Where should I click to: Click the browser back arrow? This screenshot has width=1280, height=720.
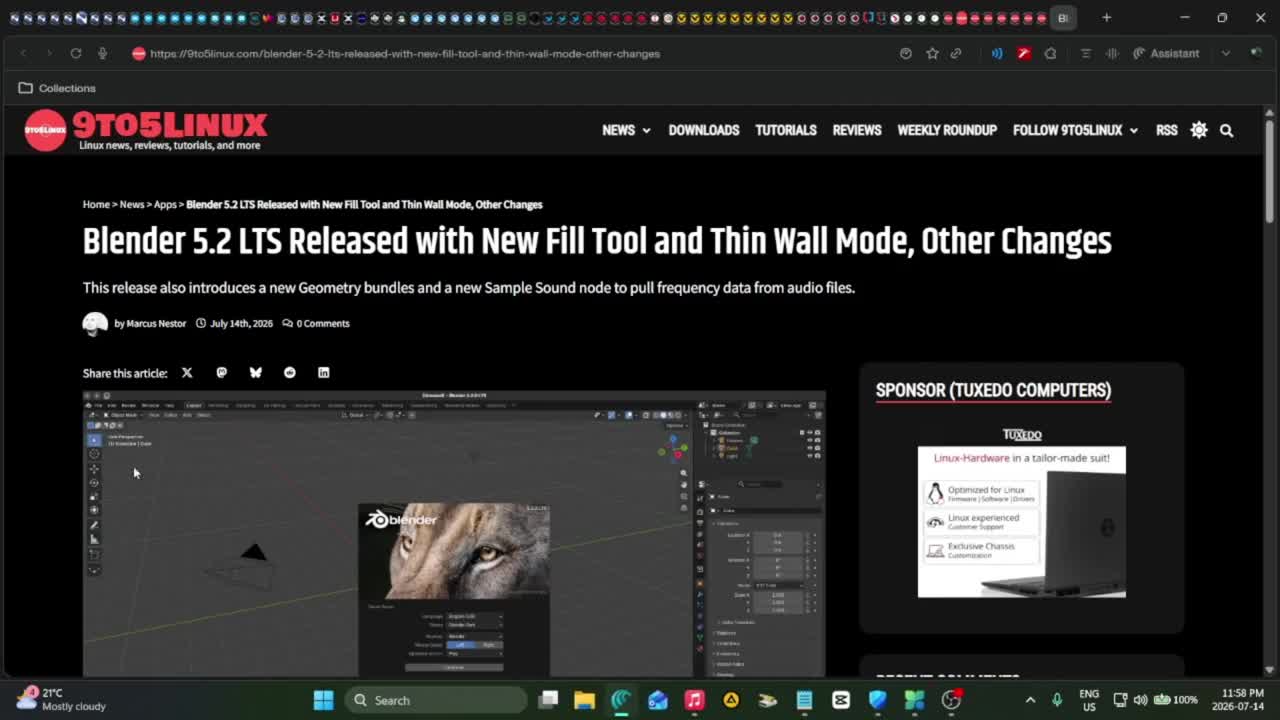[23, 53]
